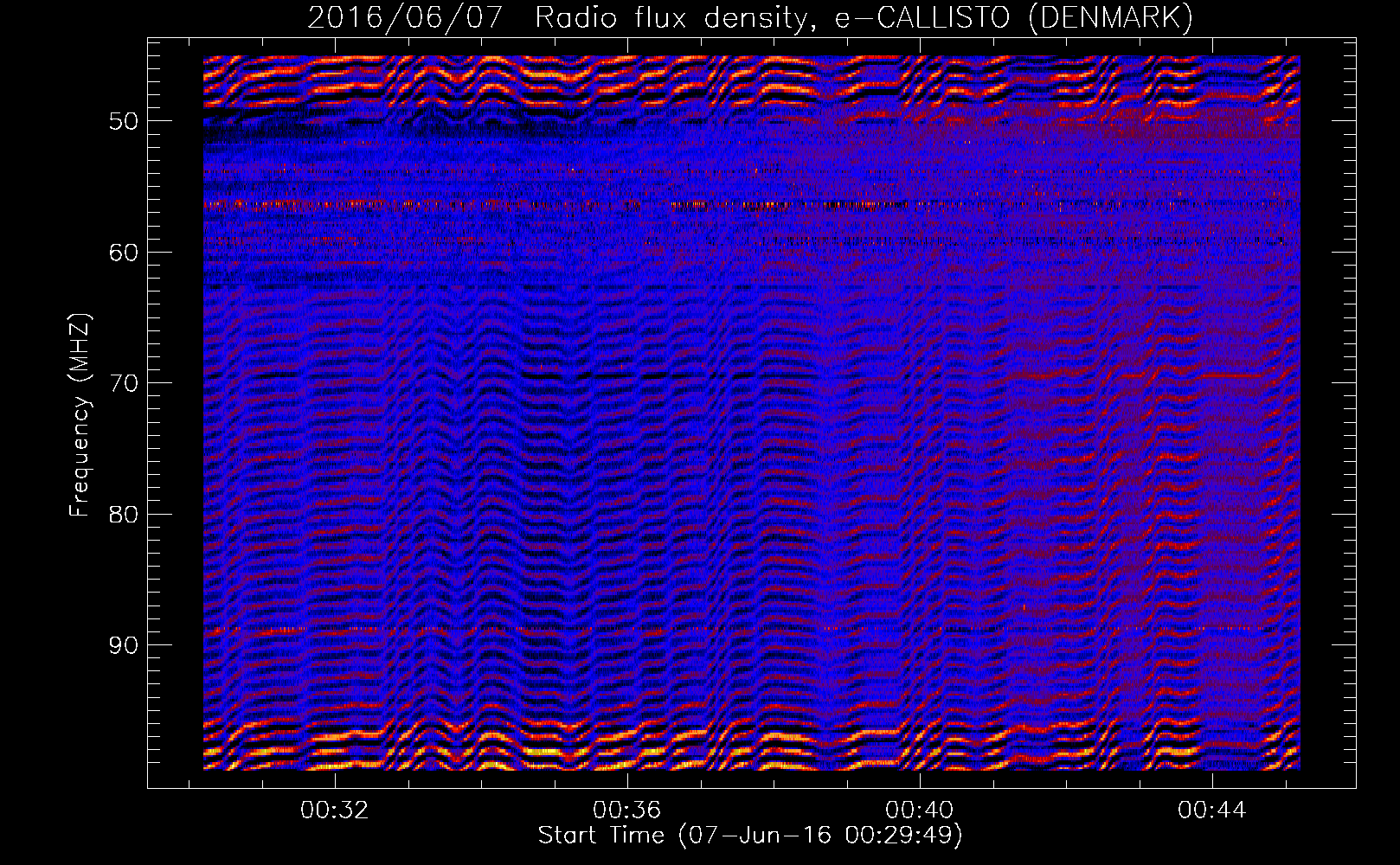
Task: Click the 80 frequency tick label
Action: tap(123, 515)
